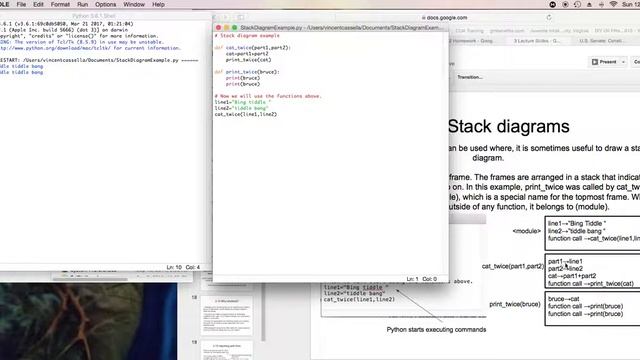Viewport: 640px width, 360px height.
Task: Switch to the Lecture Slides browser tab
Action: pos(537,41)
